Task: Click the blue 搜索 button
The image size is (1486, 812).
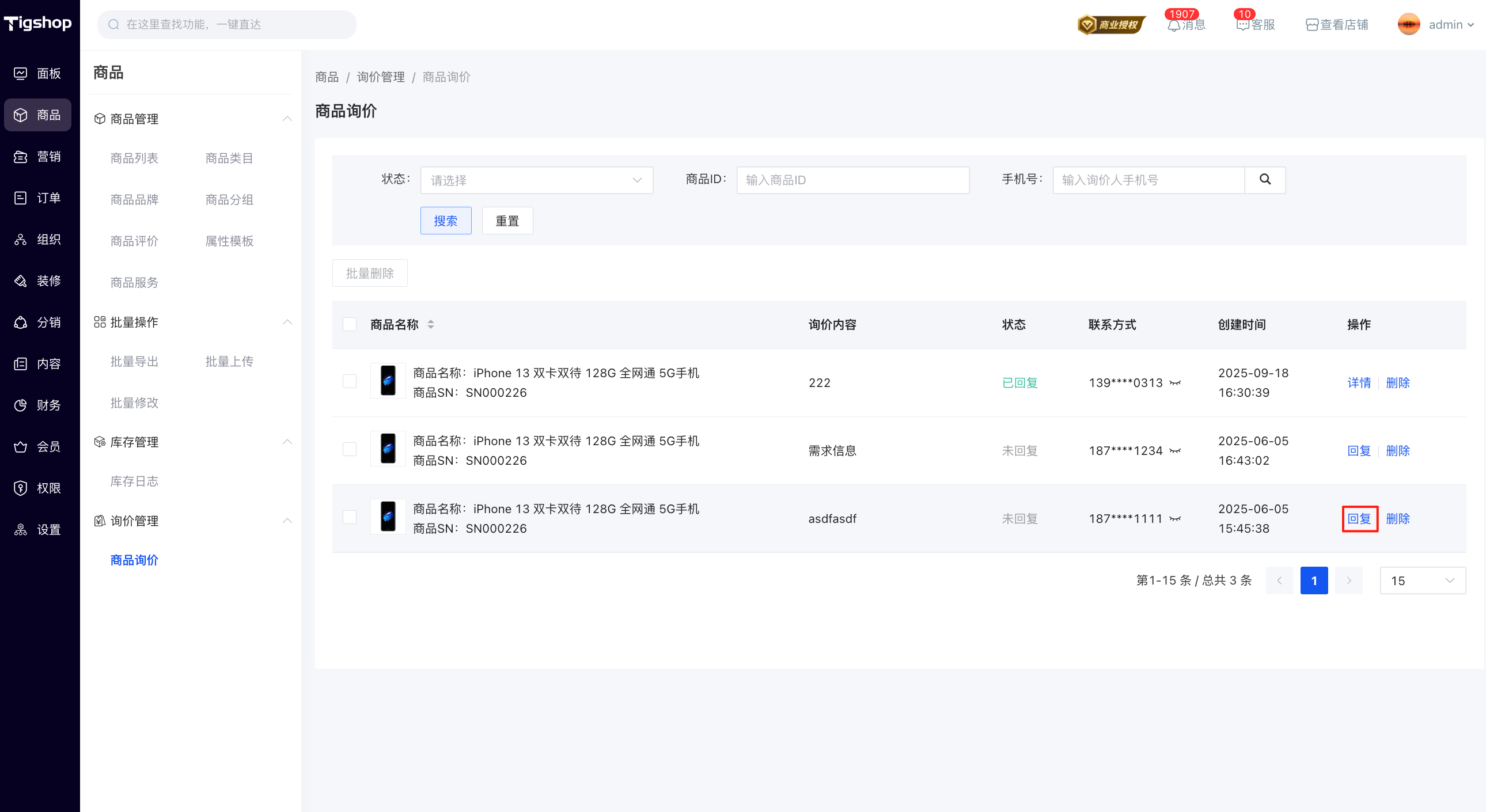Action: coord(445,221)
